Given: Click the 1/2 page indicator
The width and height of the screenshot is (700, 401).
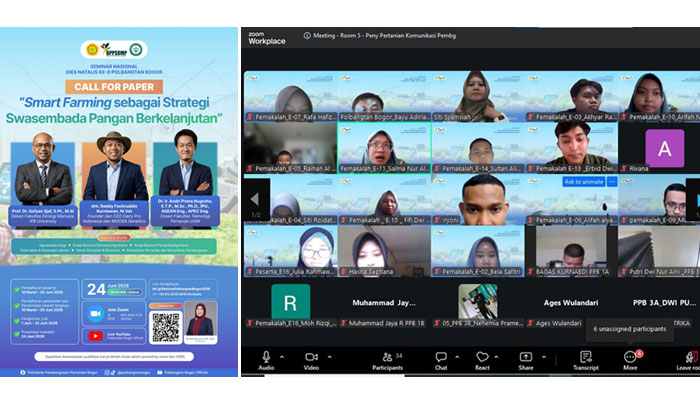Looking at the screenshot, I should pyautogui.click(x=255, y=215).
